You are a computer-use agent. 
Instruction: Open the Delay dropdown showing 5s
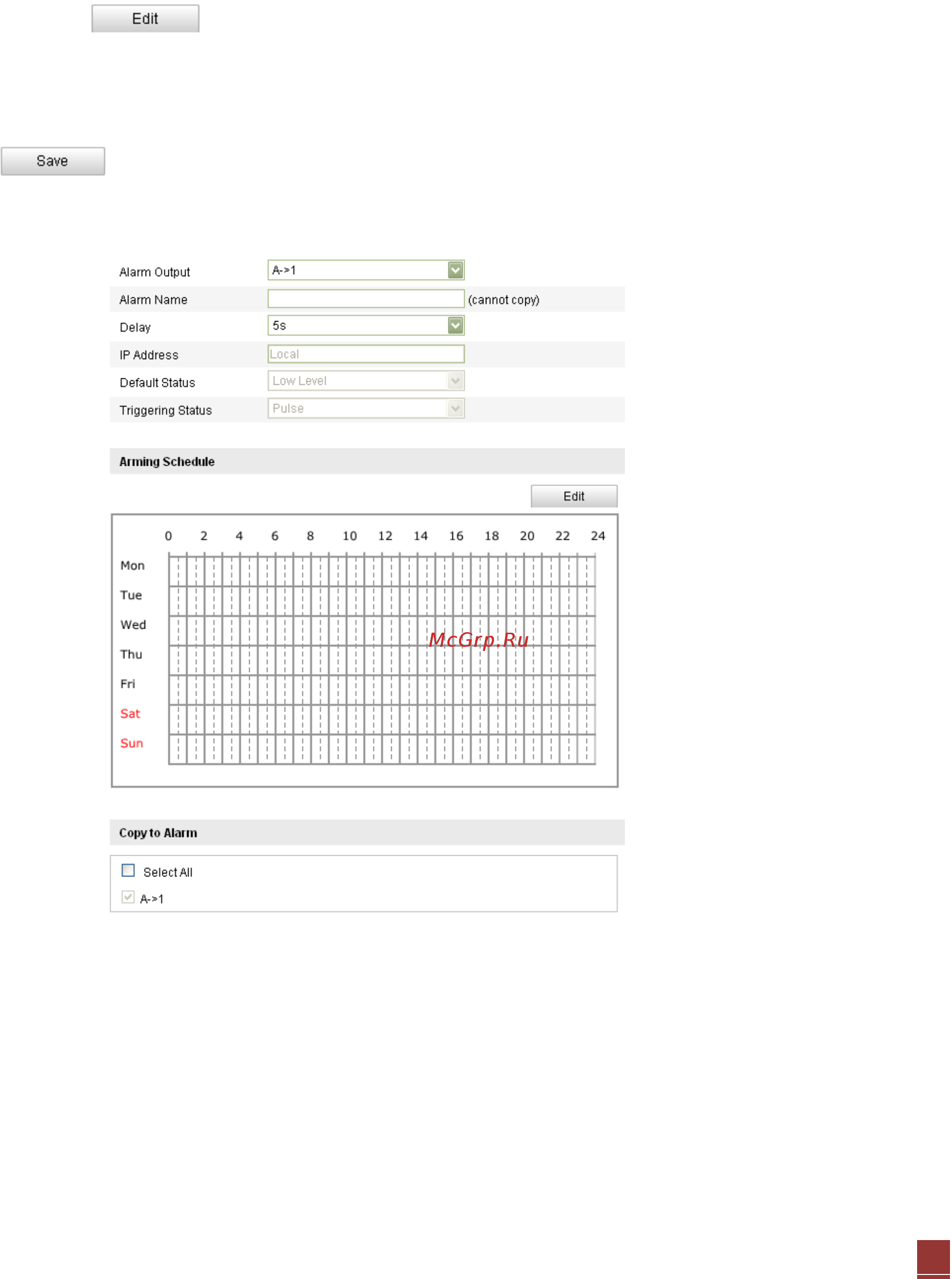click(x=366, y=326)
